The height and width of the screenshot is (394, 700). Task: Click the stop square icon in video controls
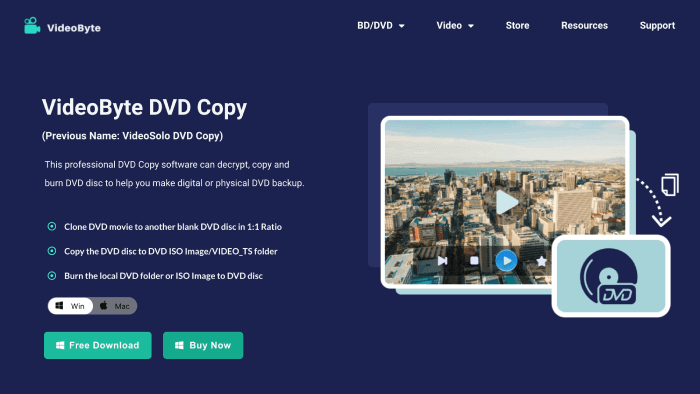[474, 261]
